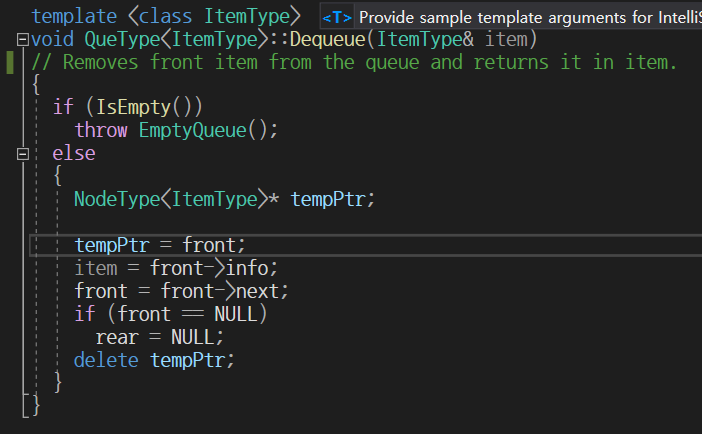This screenshot has height=434, width=702.
Task: Place the cursor in 'tempPtr = front;' line
Action: coord(160,245)
